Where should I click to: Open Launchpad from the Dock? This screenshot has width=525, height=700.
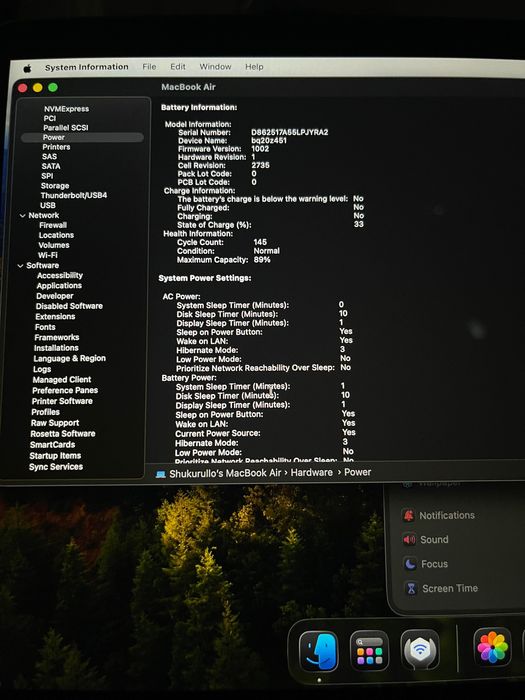point(369,650)
